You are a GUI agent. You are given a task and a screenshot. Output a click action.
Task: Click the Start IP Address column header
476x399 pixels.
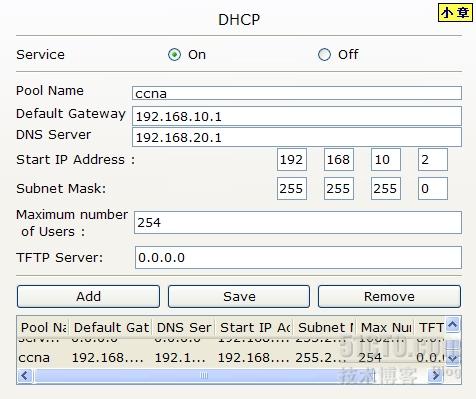(x=254, y=327)
